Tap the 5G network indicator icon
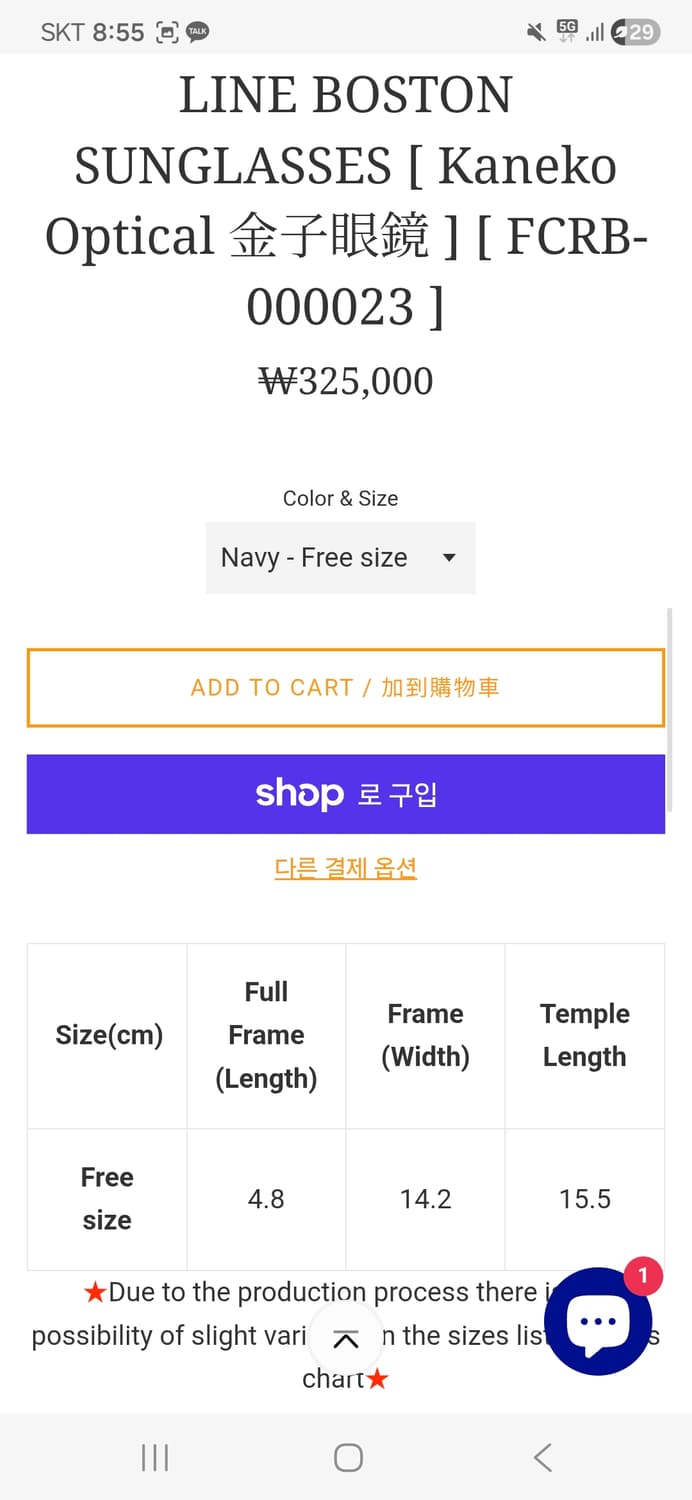 [568, 29]
